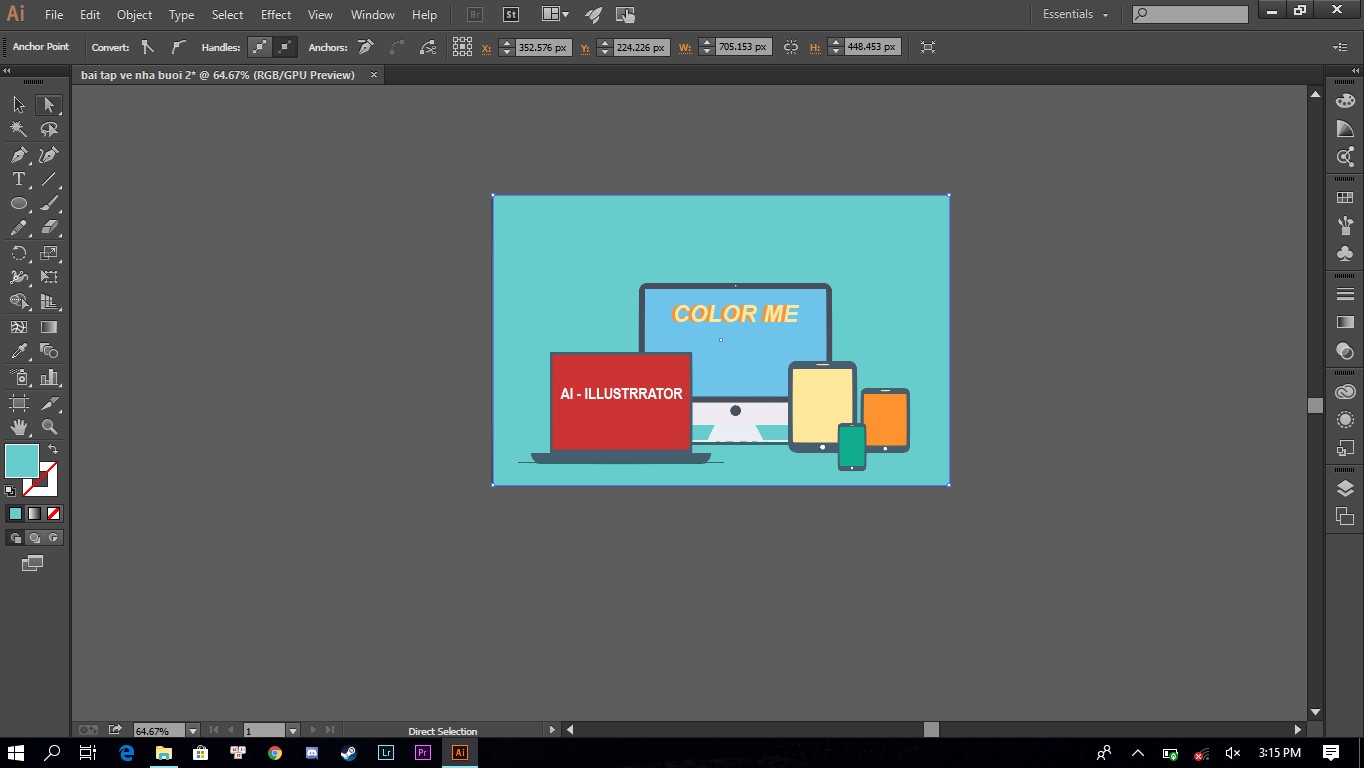Open the Swatches panel icon
The height and width of the screenshot is (768, 1364).
[x=1345, y=198]
